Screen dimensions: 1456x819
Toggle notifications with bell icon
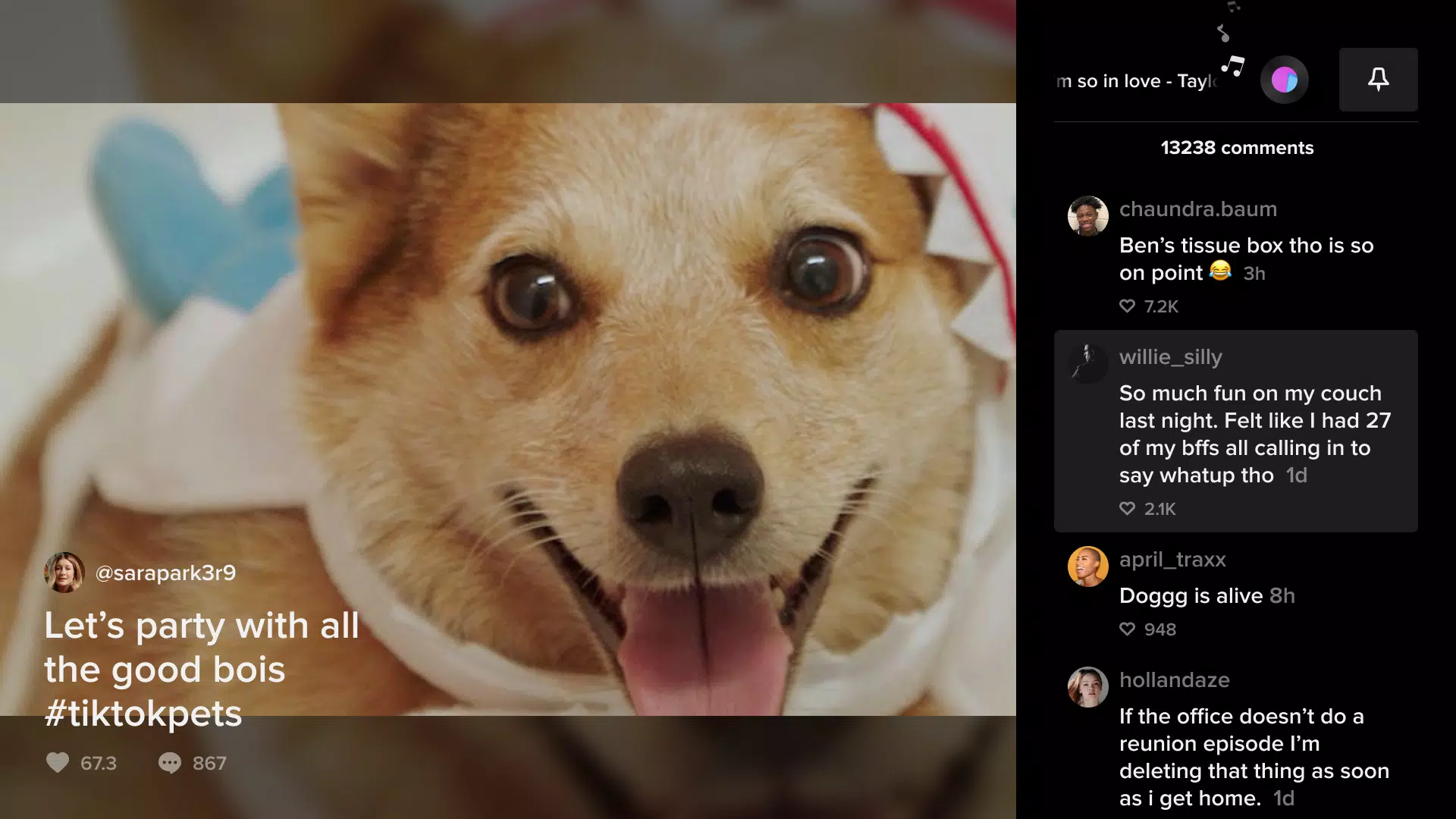[x=1378, y=79]
